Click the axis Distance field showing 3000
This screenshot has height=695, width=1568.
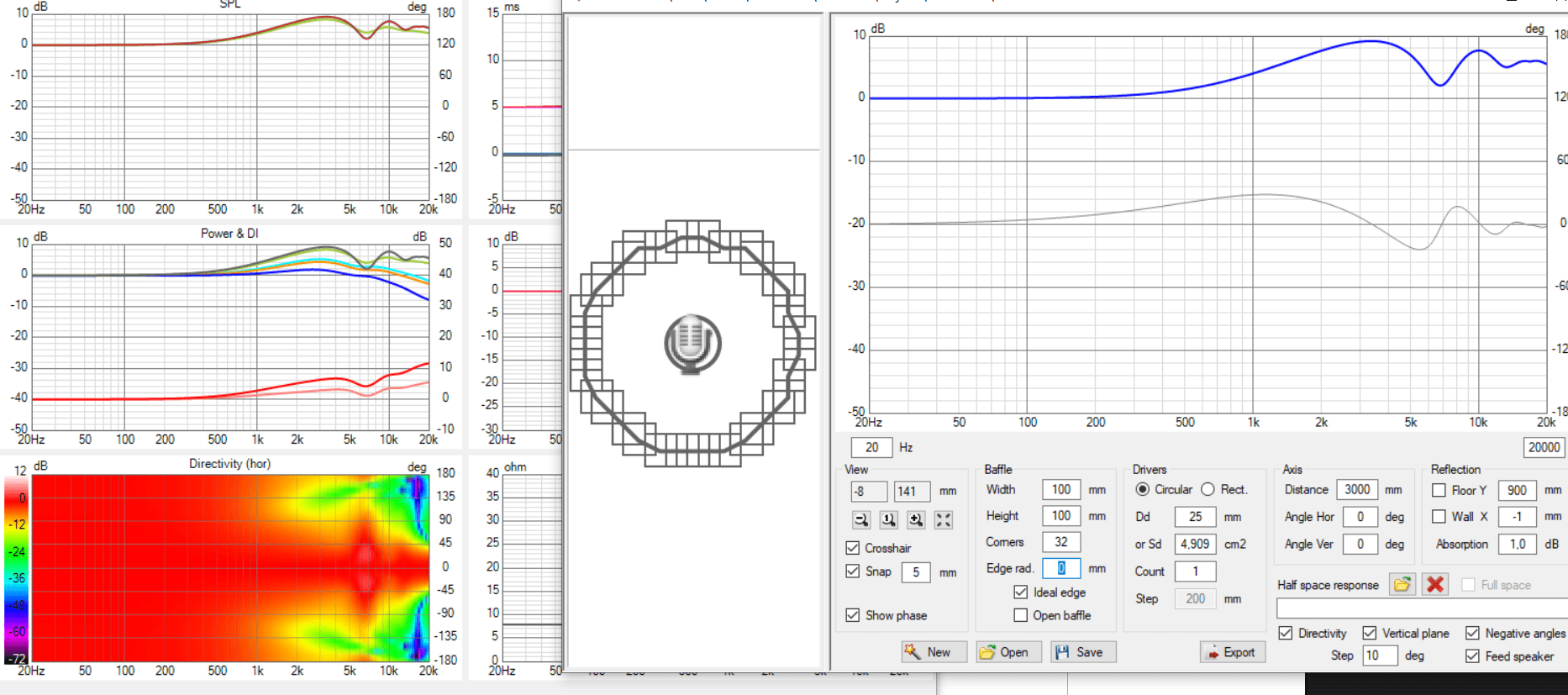1357,489
